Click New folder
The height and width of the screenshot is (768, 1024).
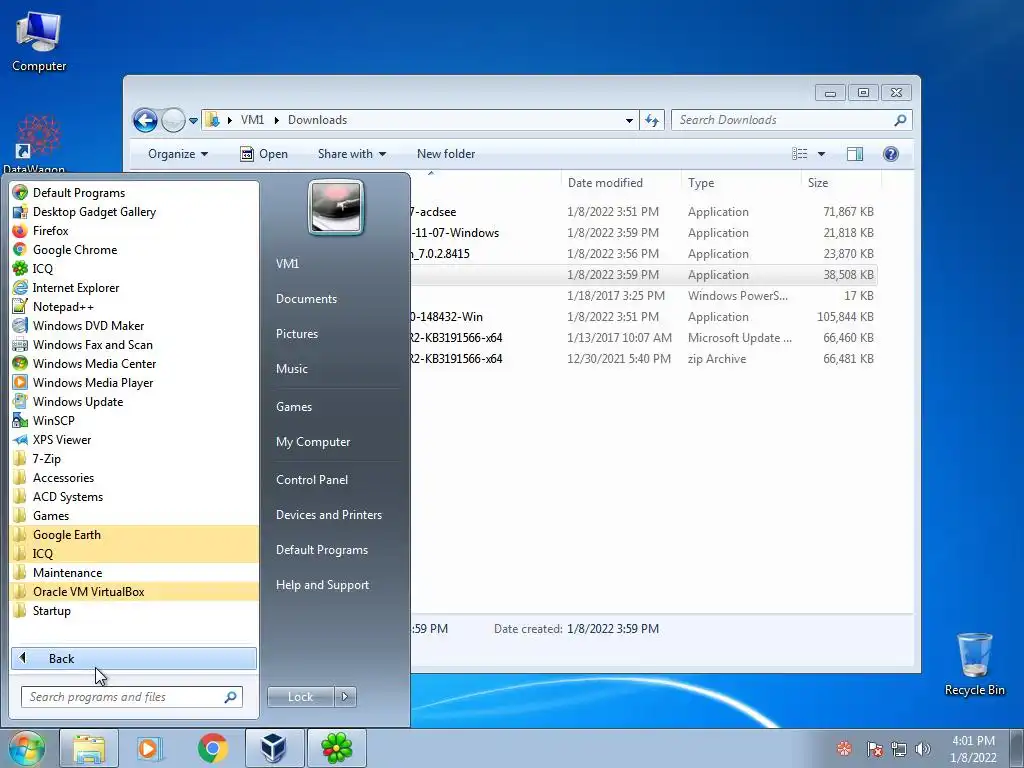click(x=446, y=154)
